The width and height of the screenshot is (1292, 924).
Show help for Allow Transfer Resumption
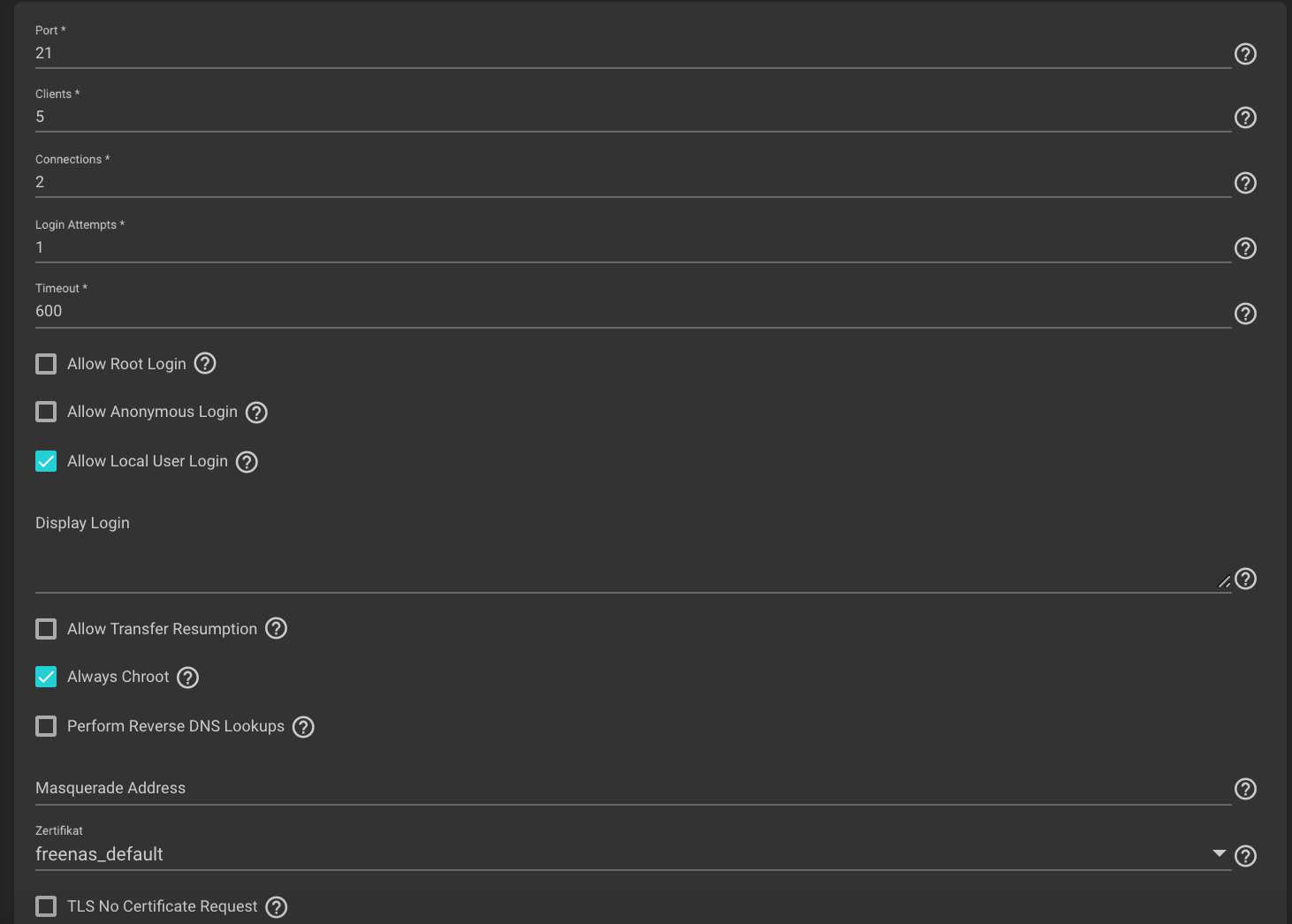click(x=277, y=628)
